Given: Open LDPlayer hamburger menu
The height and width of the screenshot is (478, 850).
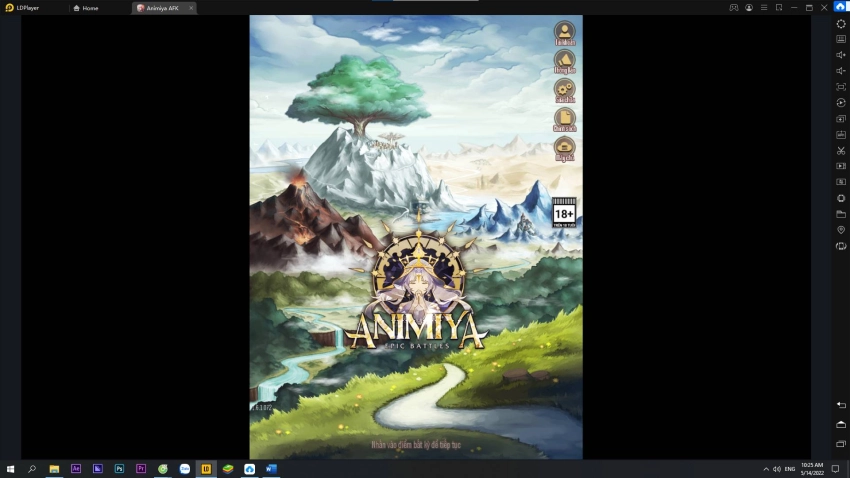Looking at the screenshot, I should (x=764, y=8).
